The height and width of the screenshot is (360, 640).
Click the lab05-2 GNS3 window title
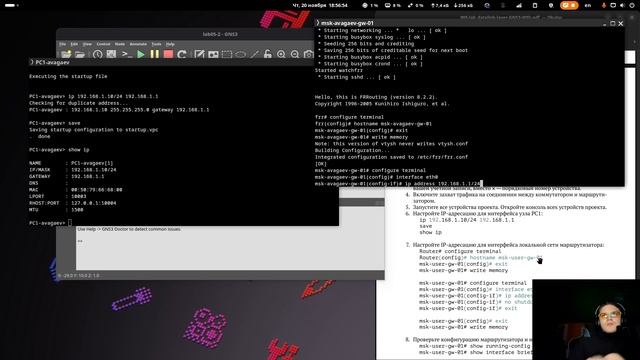click(220, 34)
